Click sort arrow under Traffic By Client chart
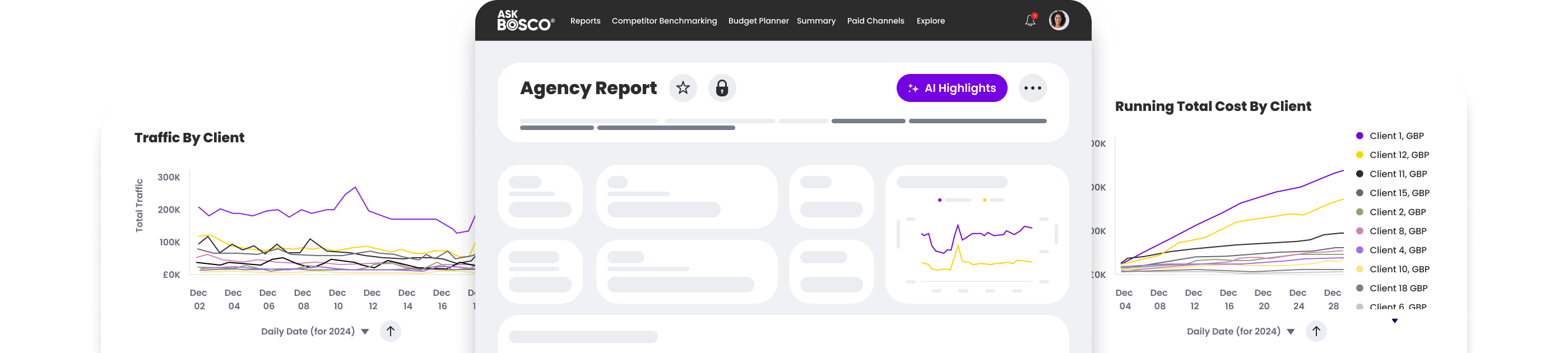 (x=391, y=331)
